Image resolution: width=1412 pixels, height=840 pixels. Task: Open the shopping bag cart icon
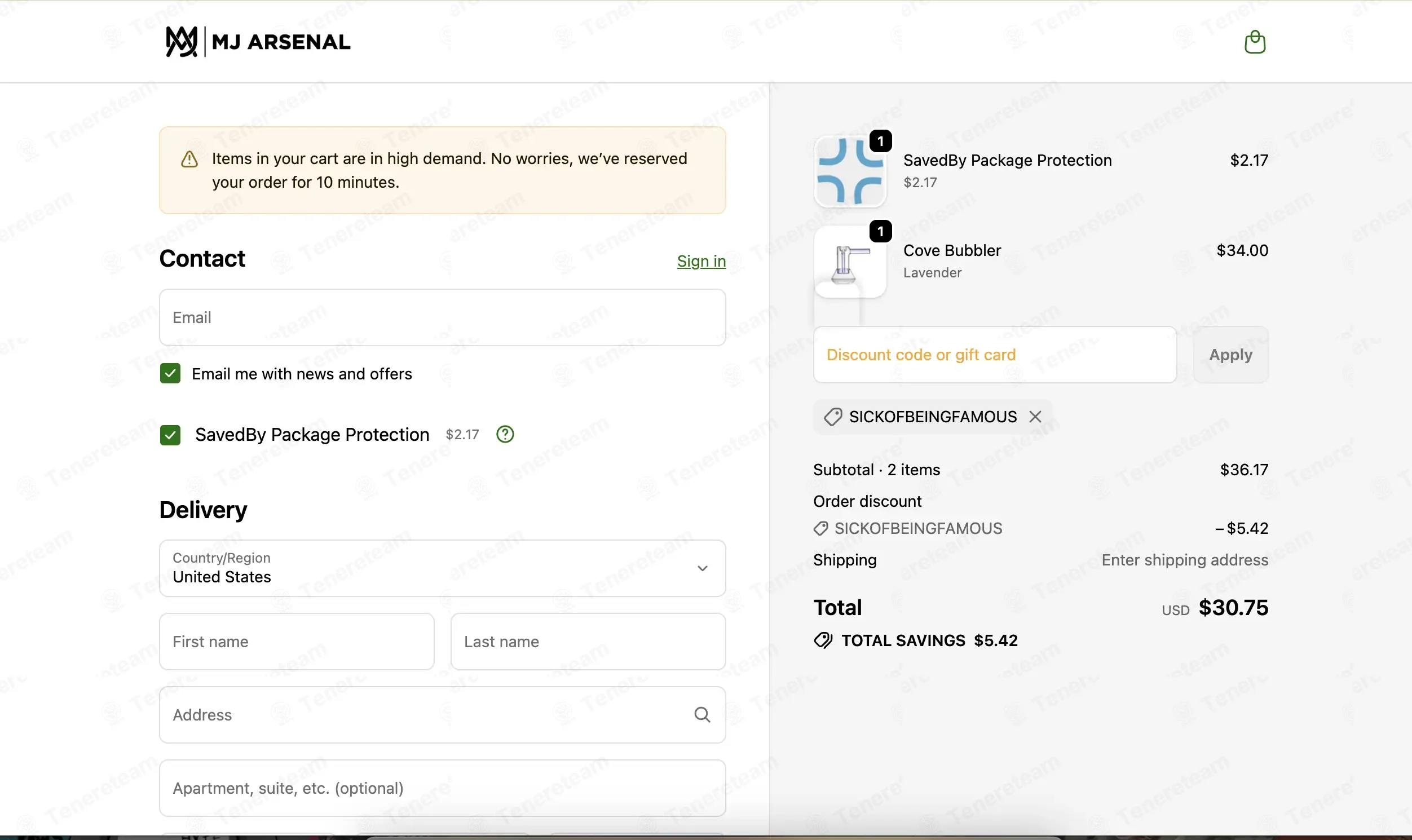tap(1255, 42)
